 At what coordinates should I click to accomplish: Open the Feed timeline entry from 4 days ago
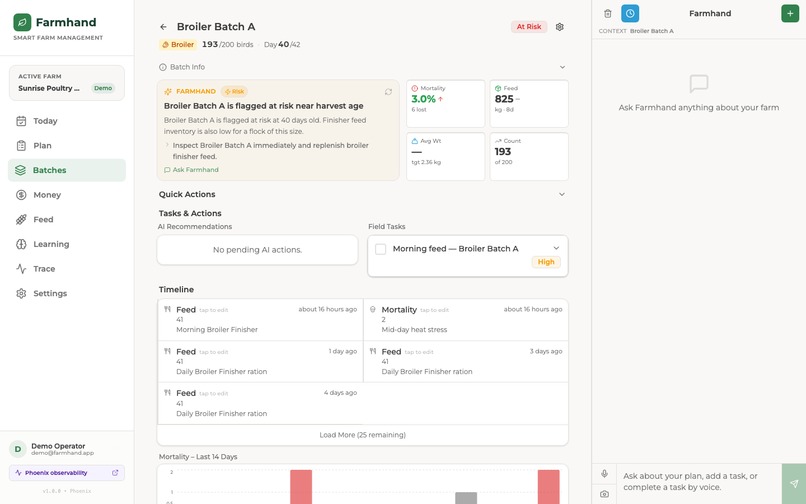coord(260,403)
